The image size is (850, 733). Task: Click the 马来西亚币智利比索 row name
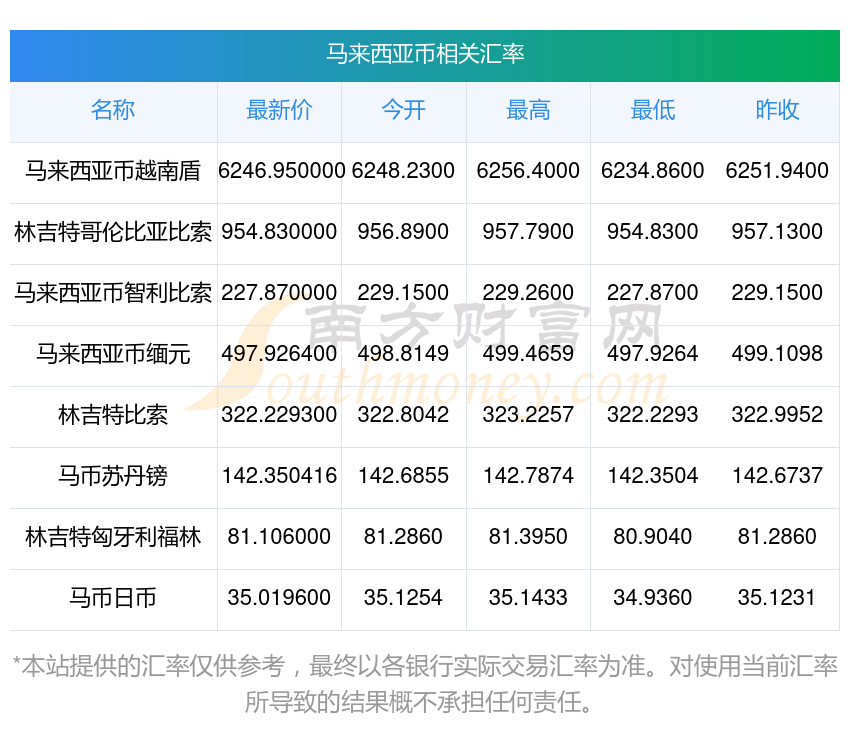pyautogui.click(x=113, y=293)
